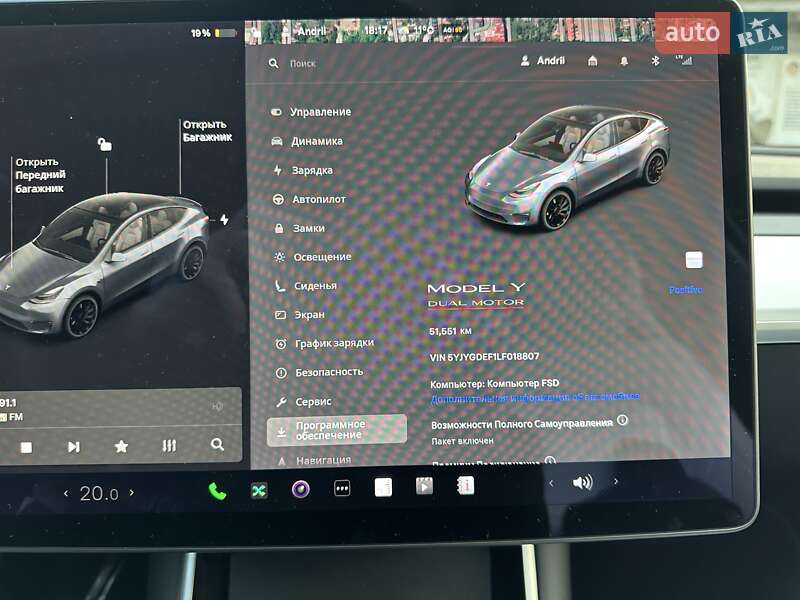The image size is (800, 600).
Task: Open График зарядки section
Action: pos(324,343)
